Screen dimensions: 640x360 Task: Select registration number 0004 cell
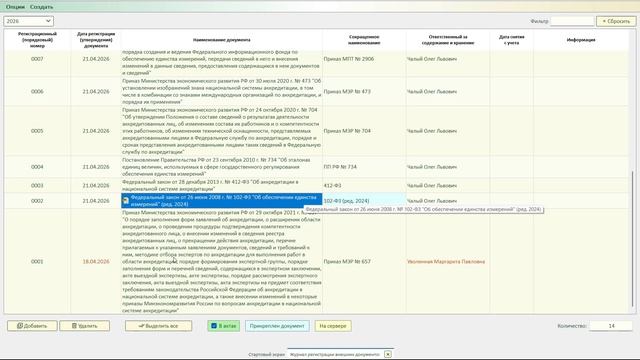click(x=37, y=167)
